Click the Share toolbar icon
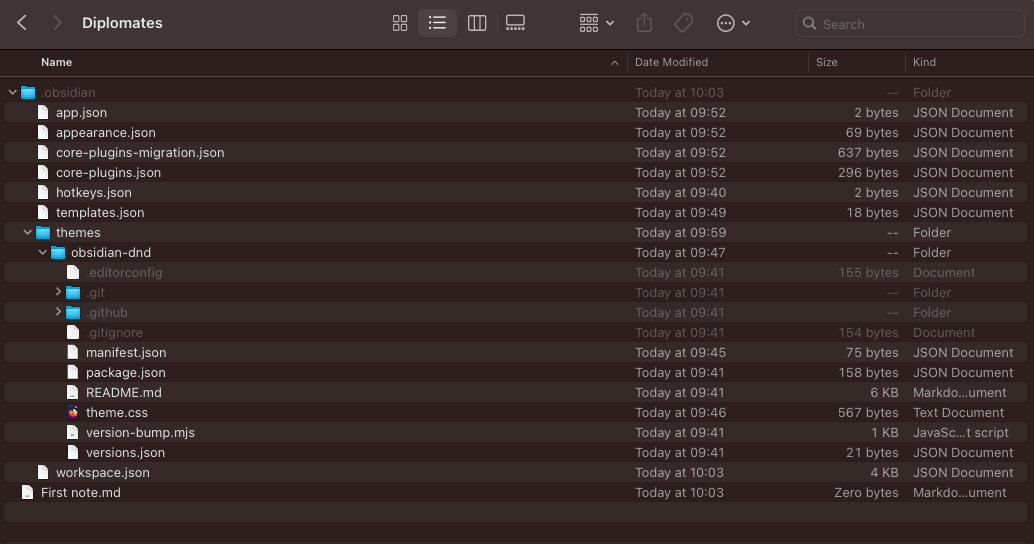The width and height of the screenshot is (1034, 544). tap(644, 23)
